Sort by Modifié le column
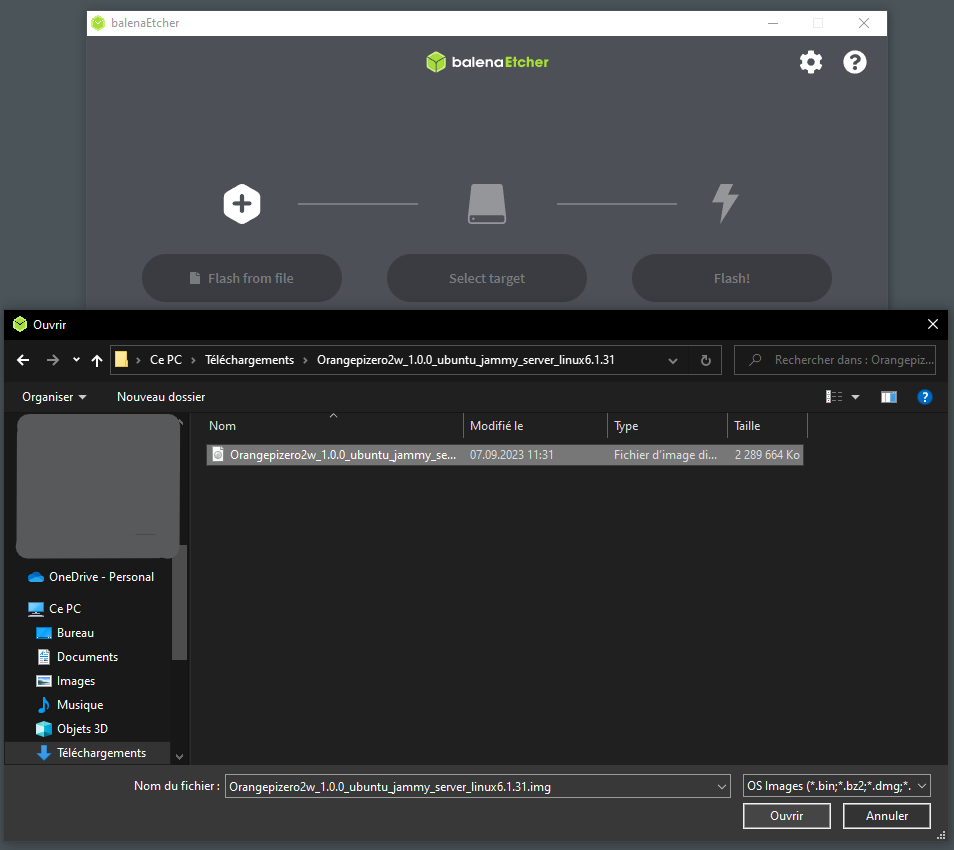 535,426
